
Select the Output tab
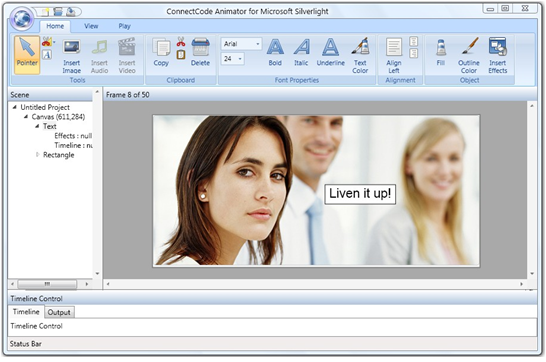(x=59, y=312)
